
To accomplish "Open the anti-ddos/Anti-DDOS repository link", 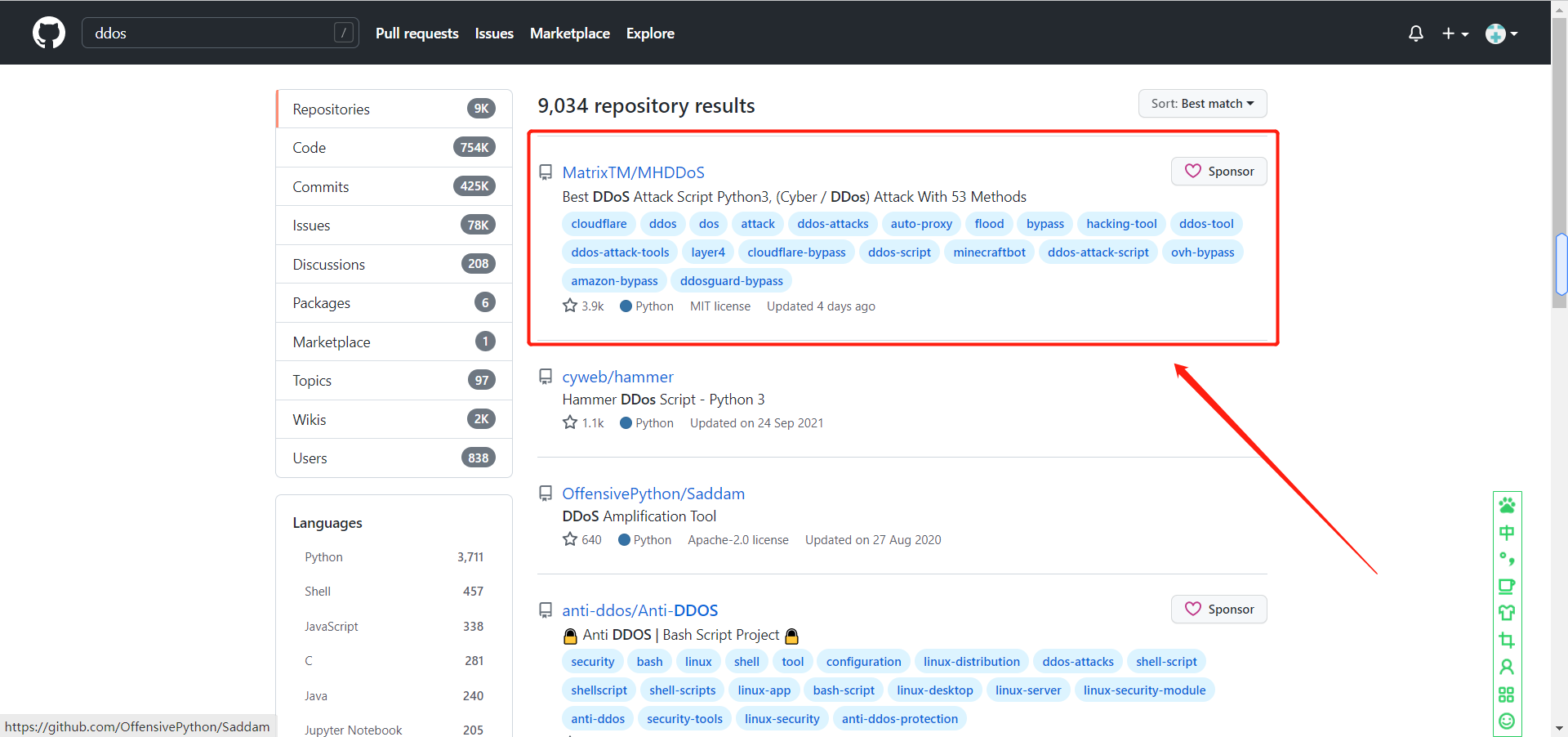I will (640, 610).
